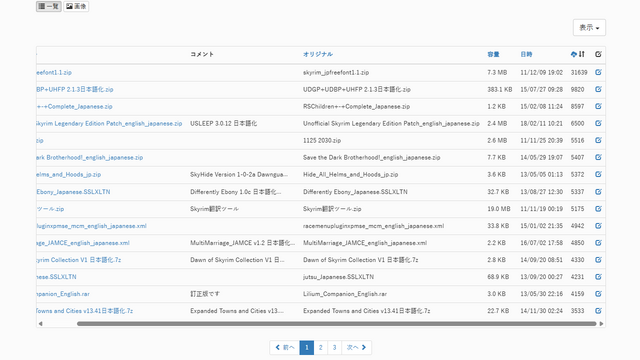This screenshot has width=640, height=360.
Task: Open elms_and_Hoods_jp.zip file link
Action: point(69,174)
